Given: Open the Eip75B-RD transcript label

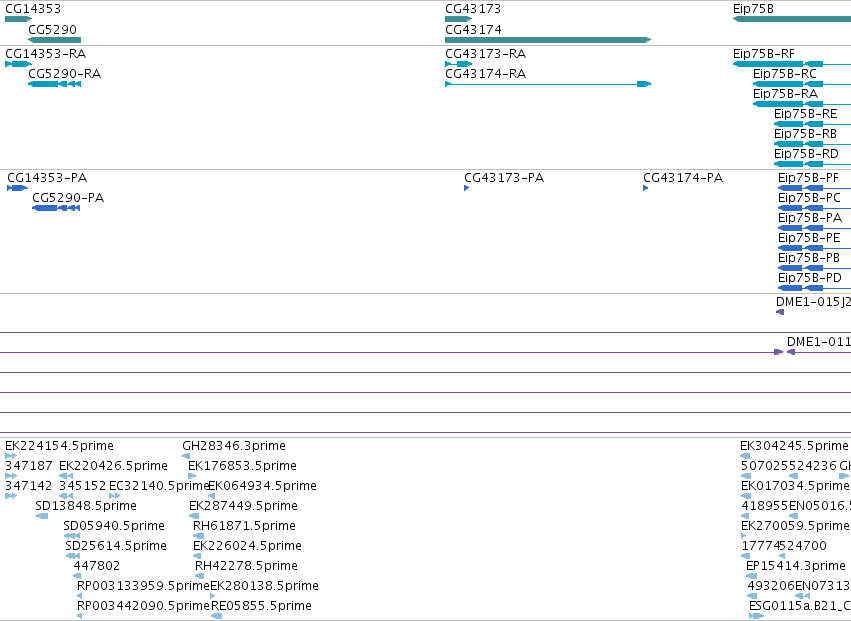Looking at the screenshot, I should point(806,154).
